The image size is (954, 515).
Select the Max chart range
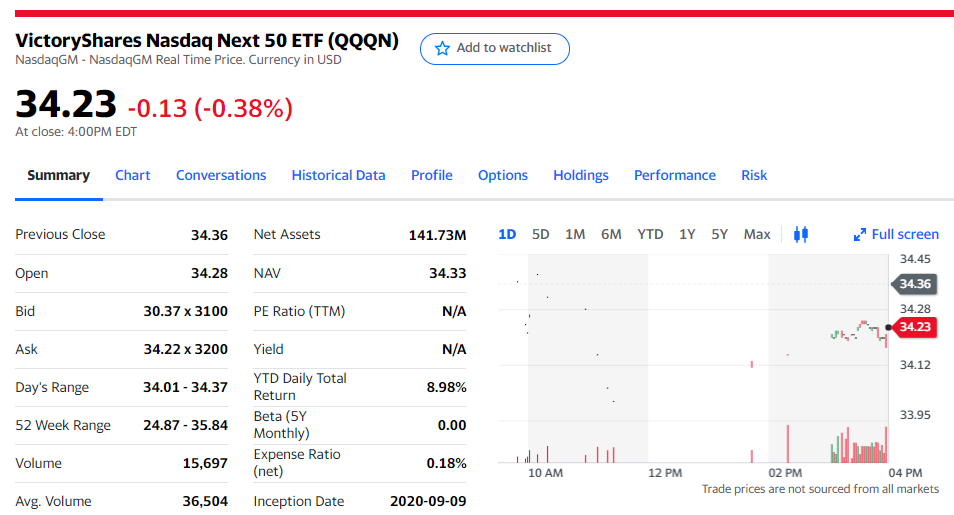(x=757, y=234)
